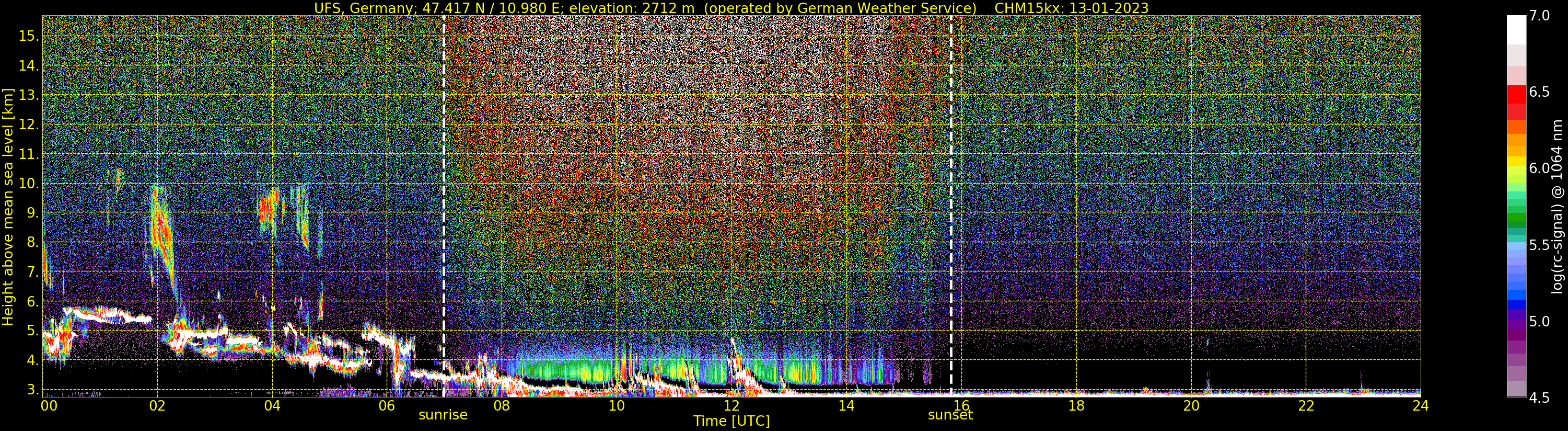Click the 'Time [UTC]' axis label
Viewport: 1568px width, 431px height.
(731, 421)
